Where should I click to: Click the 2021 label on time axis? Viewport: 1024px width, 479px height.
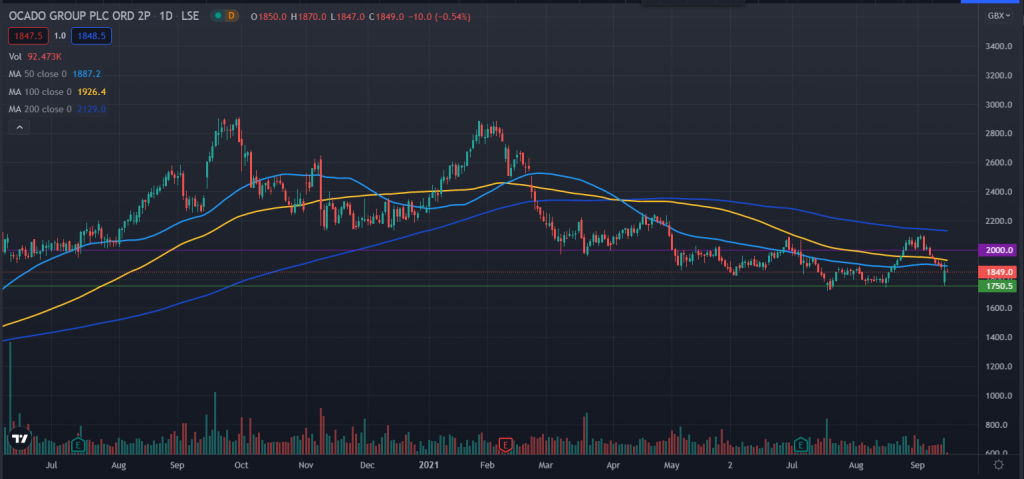(x=428, y=465)
